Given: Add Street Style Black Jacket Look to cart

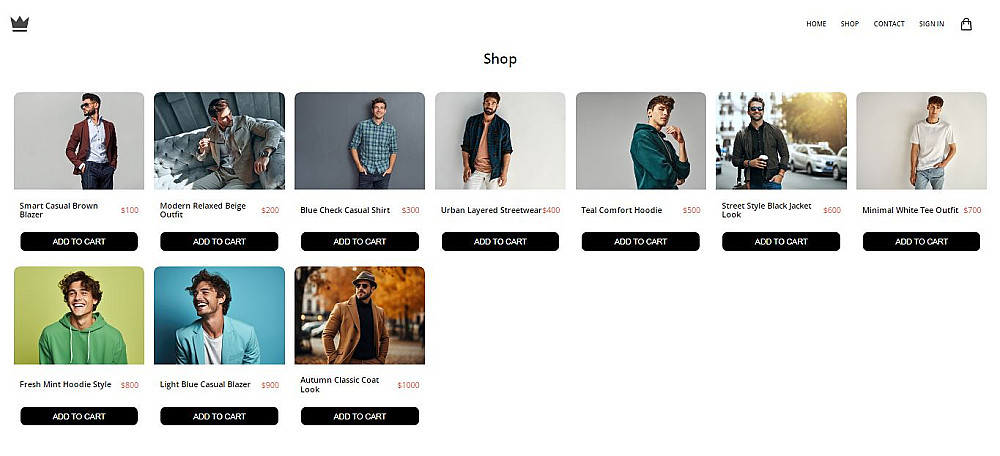Looking at the screenshot, I should tap(781, 241).
